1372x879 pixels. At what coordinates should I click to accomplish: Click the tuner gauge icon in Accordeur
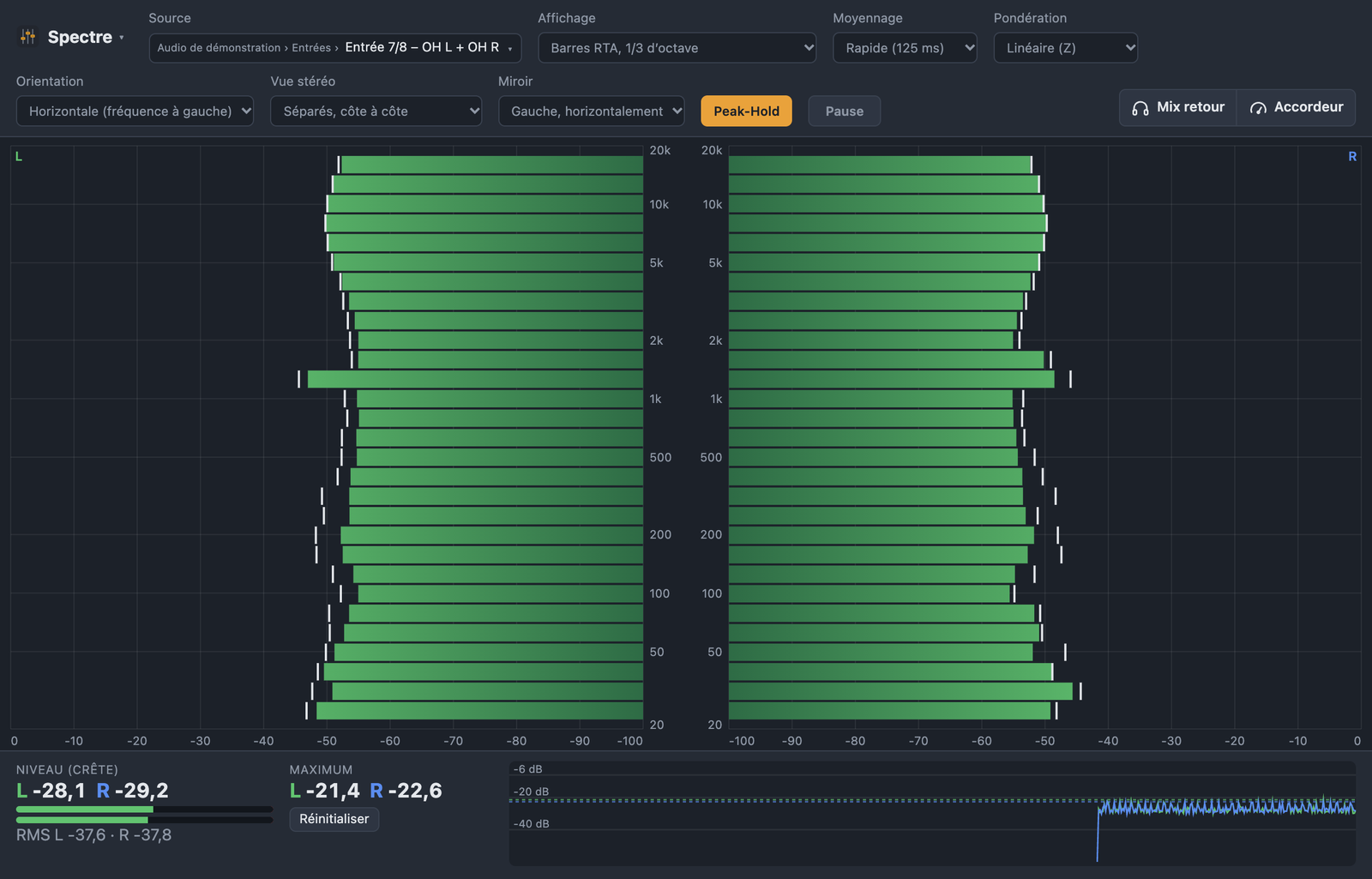[1258, 108]
